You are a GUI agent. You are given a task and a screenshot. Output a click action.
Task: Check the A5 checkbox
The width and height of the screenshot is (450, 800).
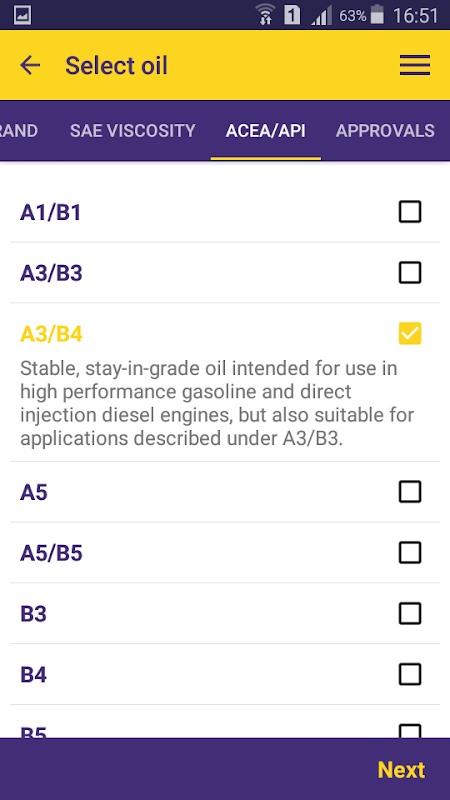[x=410, y=492]
